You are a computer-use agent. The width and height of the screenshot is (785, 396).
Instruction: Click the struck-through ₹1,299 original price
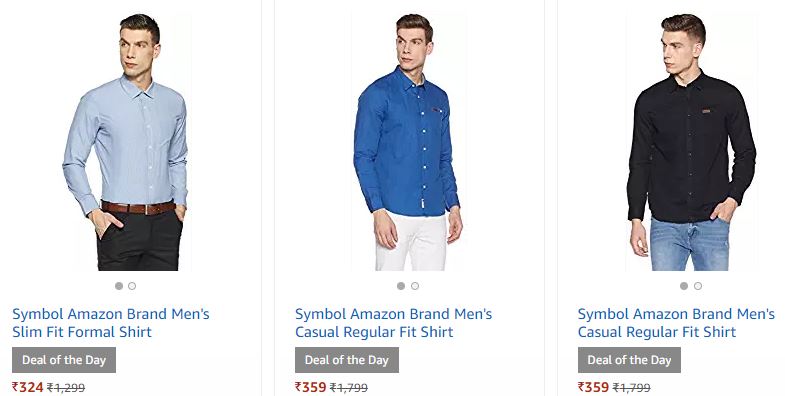pyautogui.click(x=66, y=387)
